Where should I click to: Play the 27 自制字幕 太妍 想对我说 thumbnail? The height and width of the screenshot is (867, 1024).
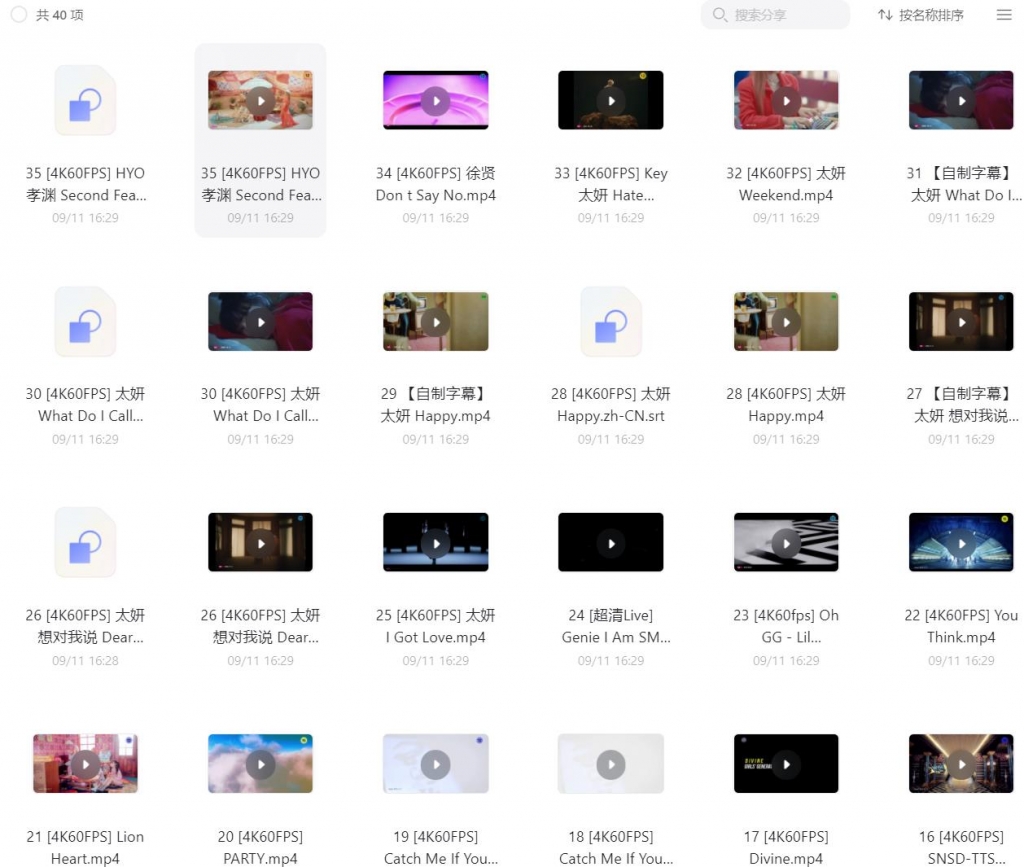[961, 322]
